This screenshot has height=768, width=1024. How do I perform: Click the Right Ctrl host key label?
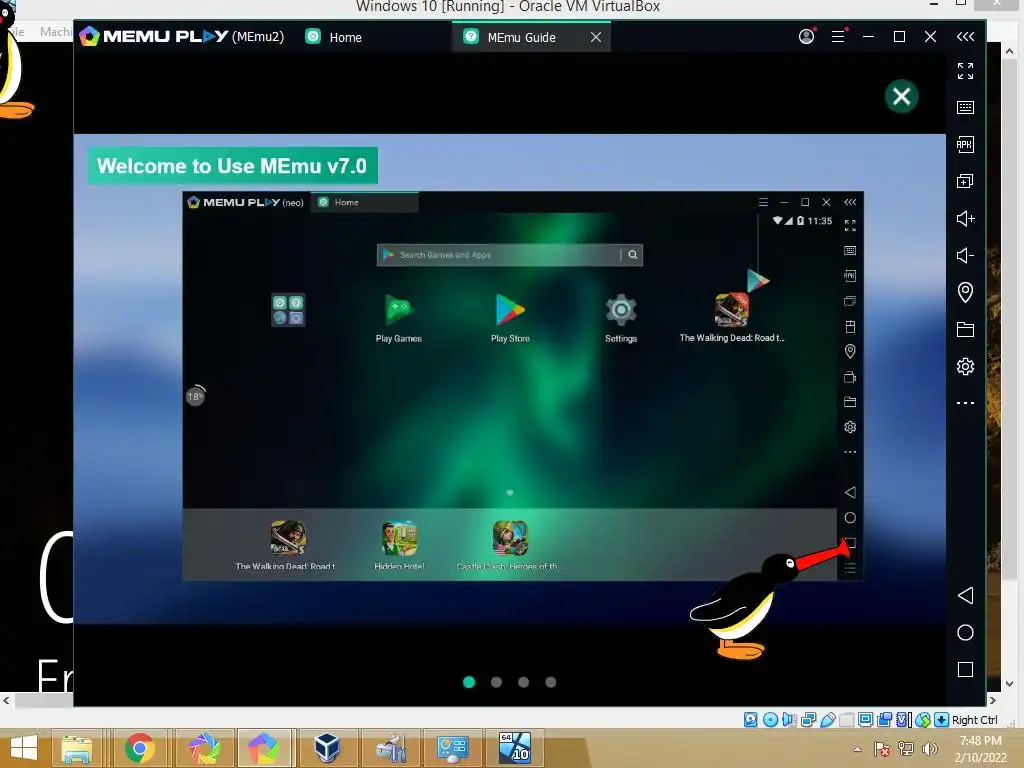[x=974, y=720]
